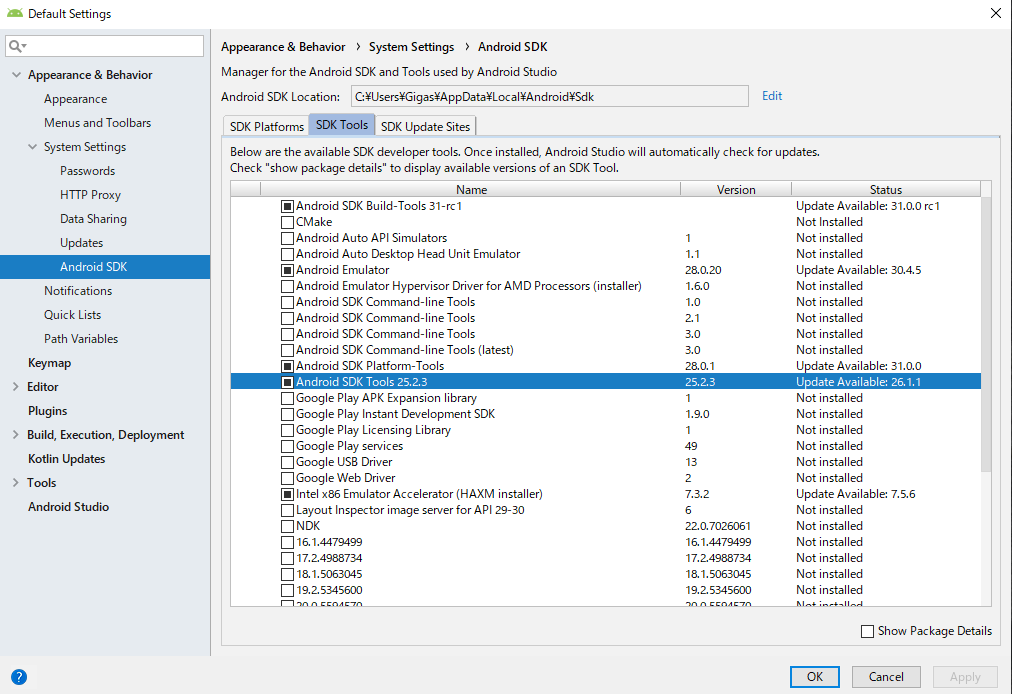This screenshot has height=694, width=1012.
Task: Toggle Android SDK Build-Tools 31-rc1 checkbox
Action: (287, 206)
